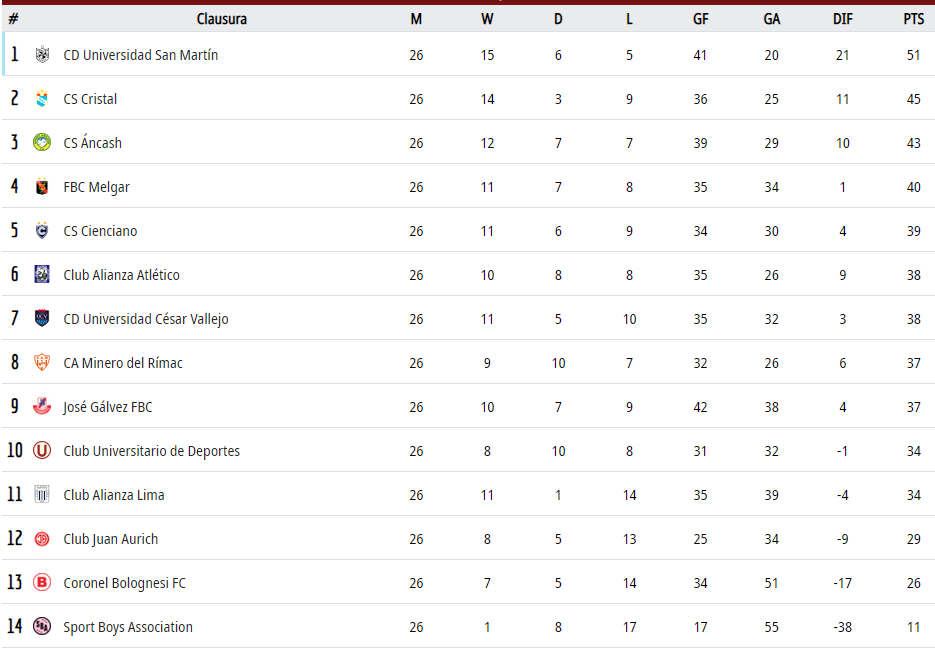The height and width of the screenshot is (648, 935).
Task: Click the Club Universitario de Deportes logo
Action: (42, 451)
